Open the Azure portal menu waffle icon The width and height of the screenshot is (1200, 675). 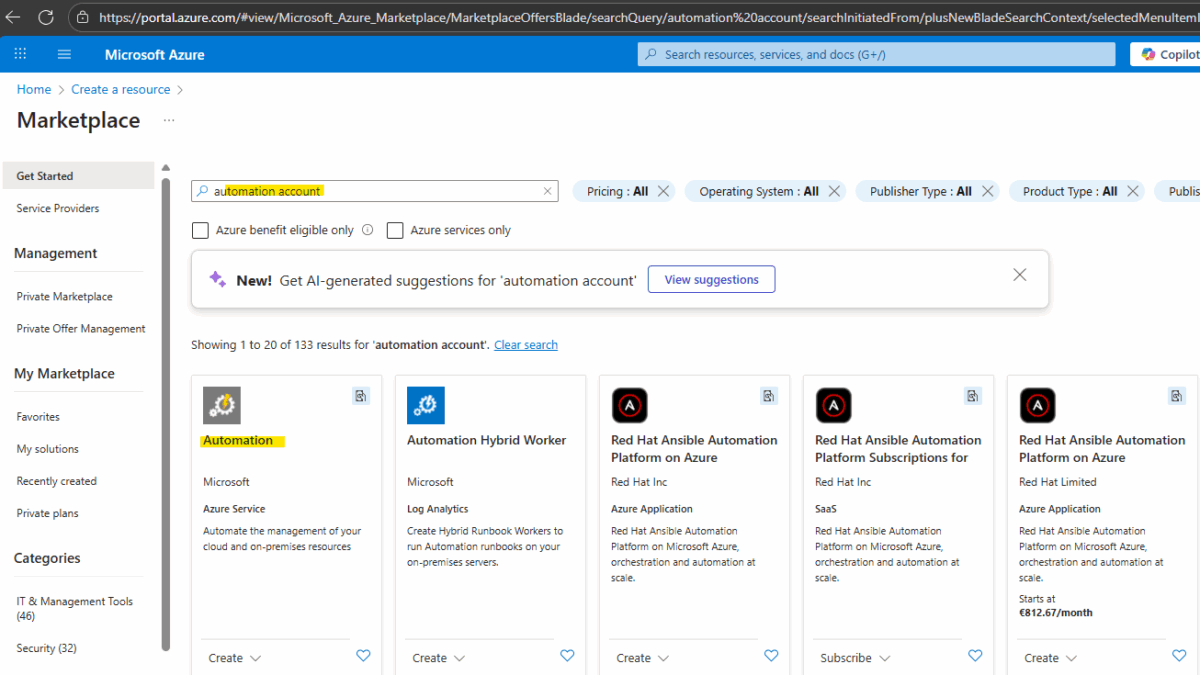pyautogui.click(x=19, y=54)
